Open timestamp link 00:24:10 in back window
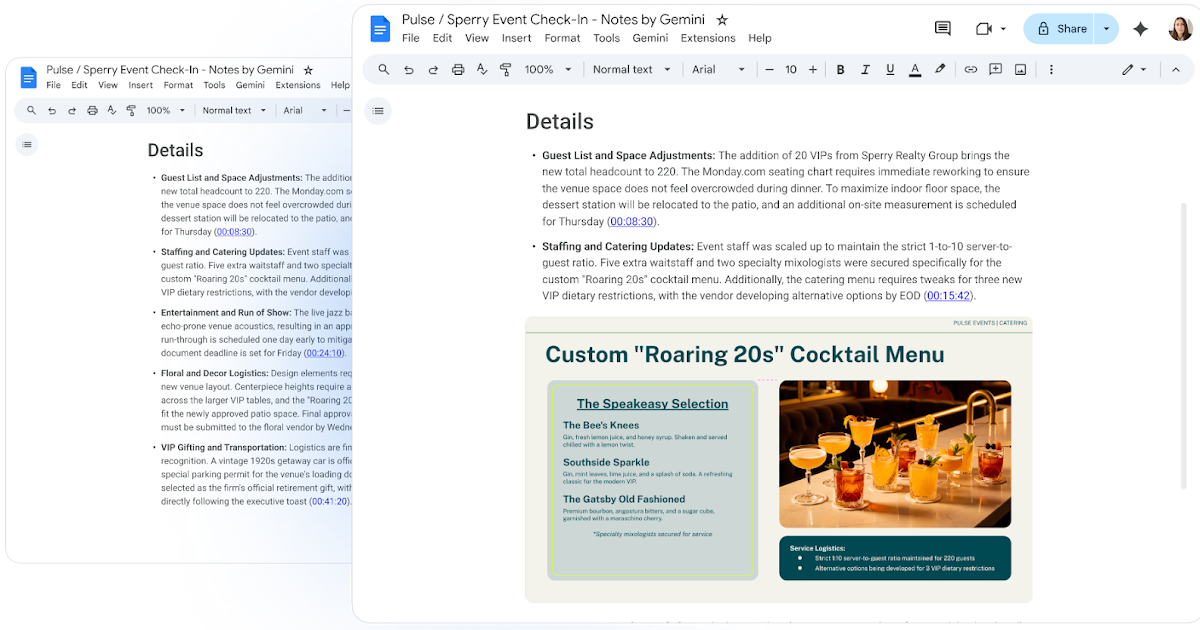 (325, 353)
